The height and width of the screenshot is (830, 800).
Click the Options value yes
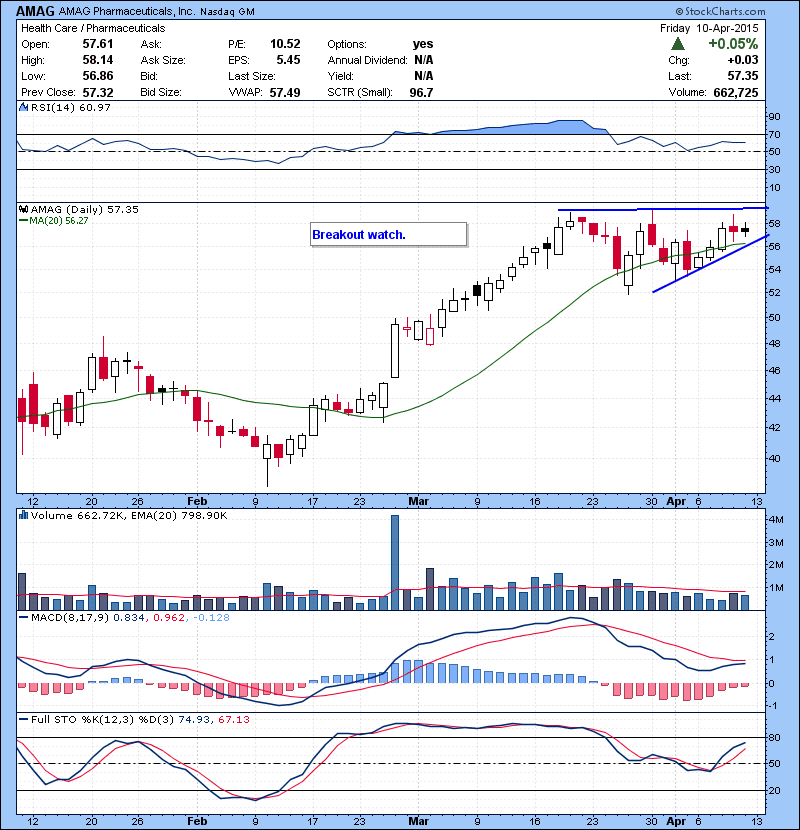click(423, 44)
